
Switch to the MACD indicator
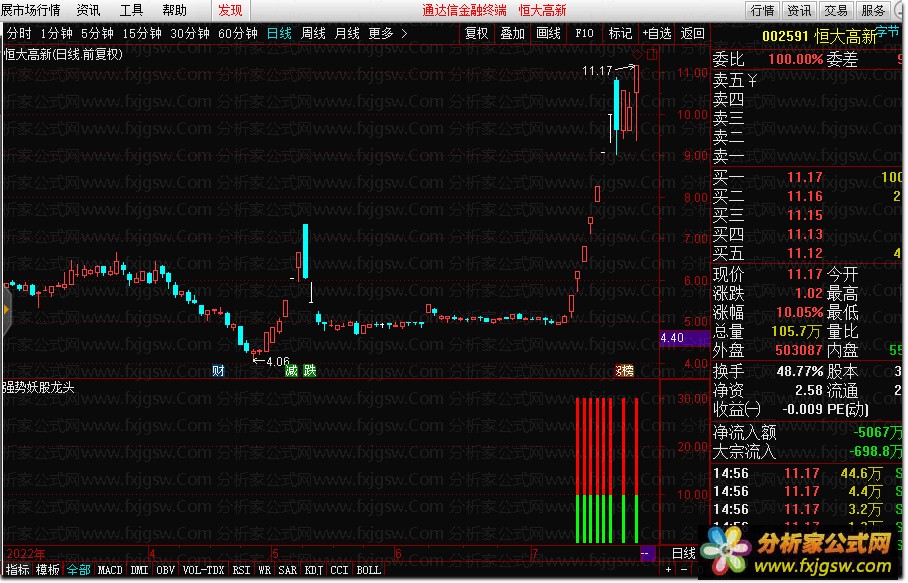tap(110, 570)
